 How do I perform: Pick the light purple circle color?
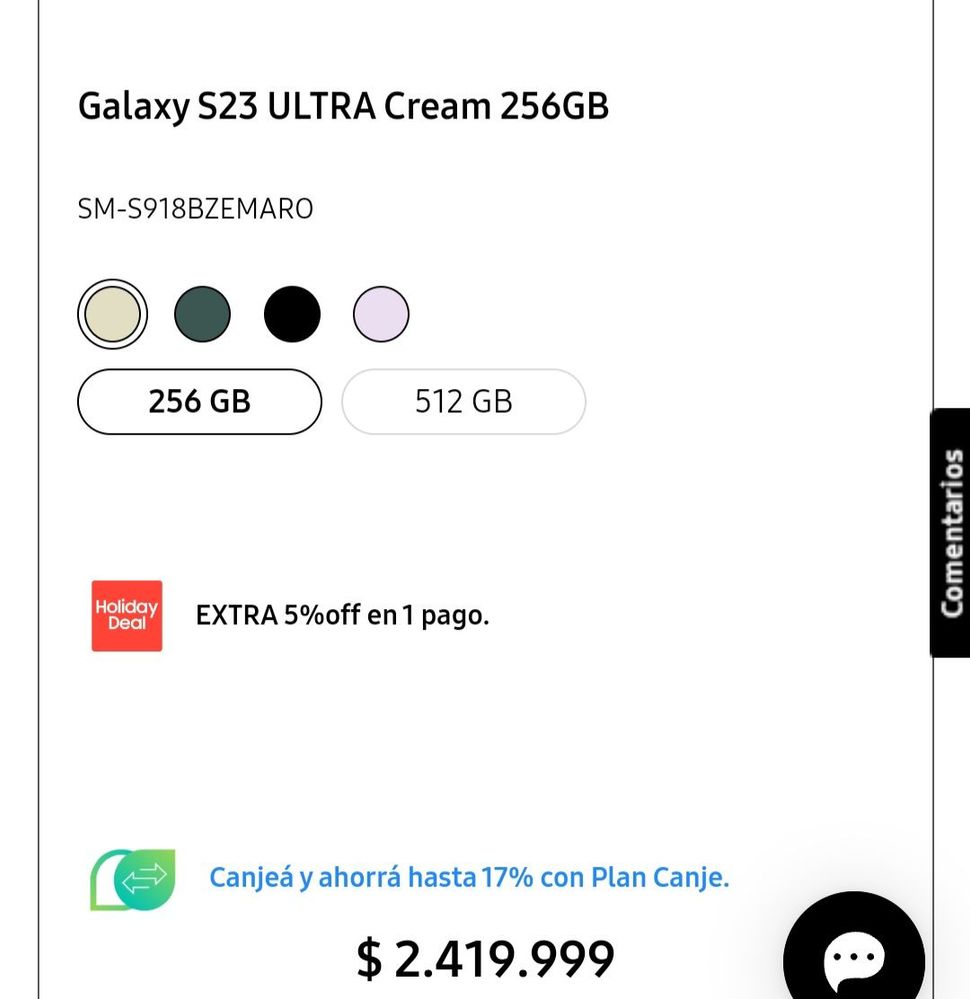pyautogui.click(x=381, y=314)
